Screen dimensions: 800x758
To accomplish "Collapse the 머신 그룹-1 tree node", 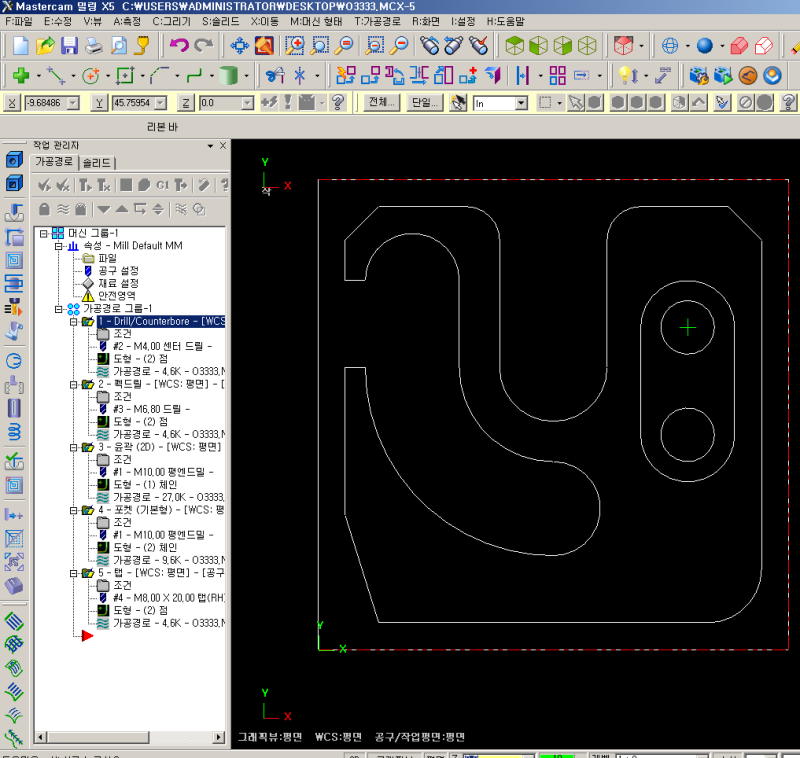I will coord(44,233).
